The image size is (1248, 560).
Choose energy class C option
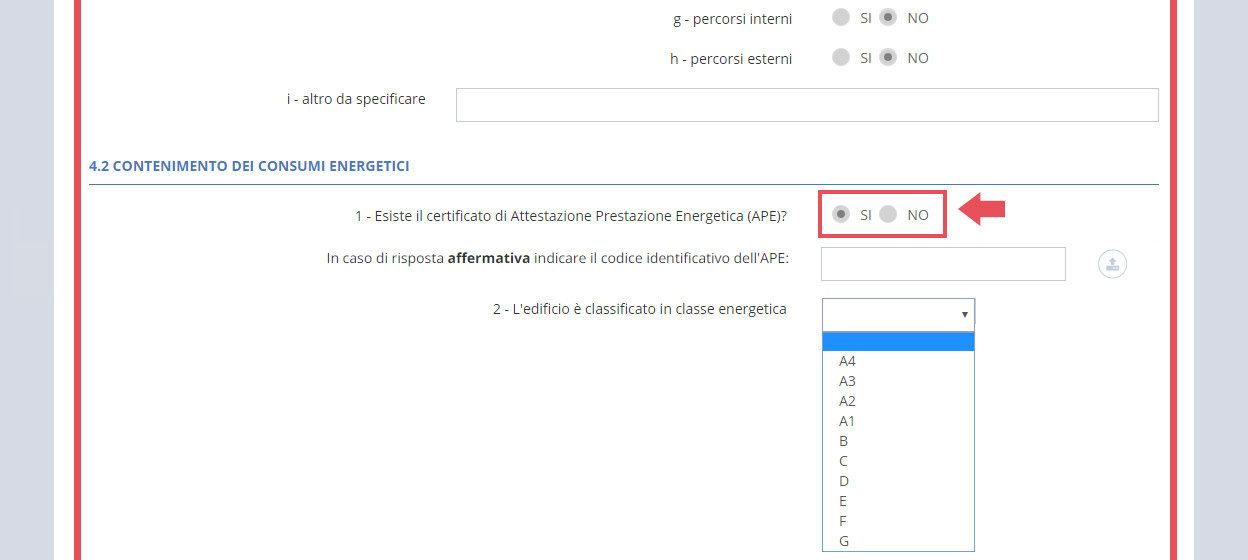pyautogui.click(x=845, y=461)
